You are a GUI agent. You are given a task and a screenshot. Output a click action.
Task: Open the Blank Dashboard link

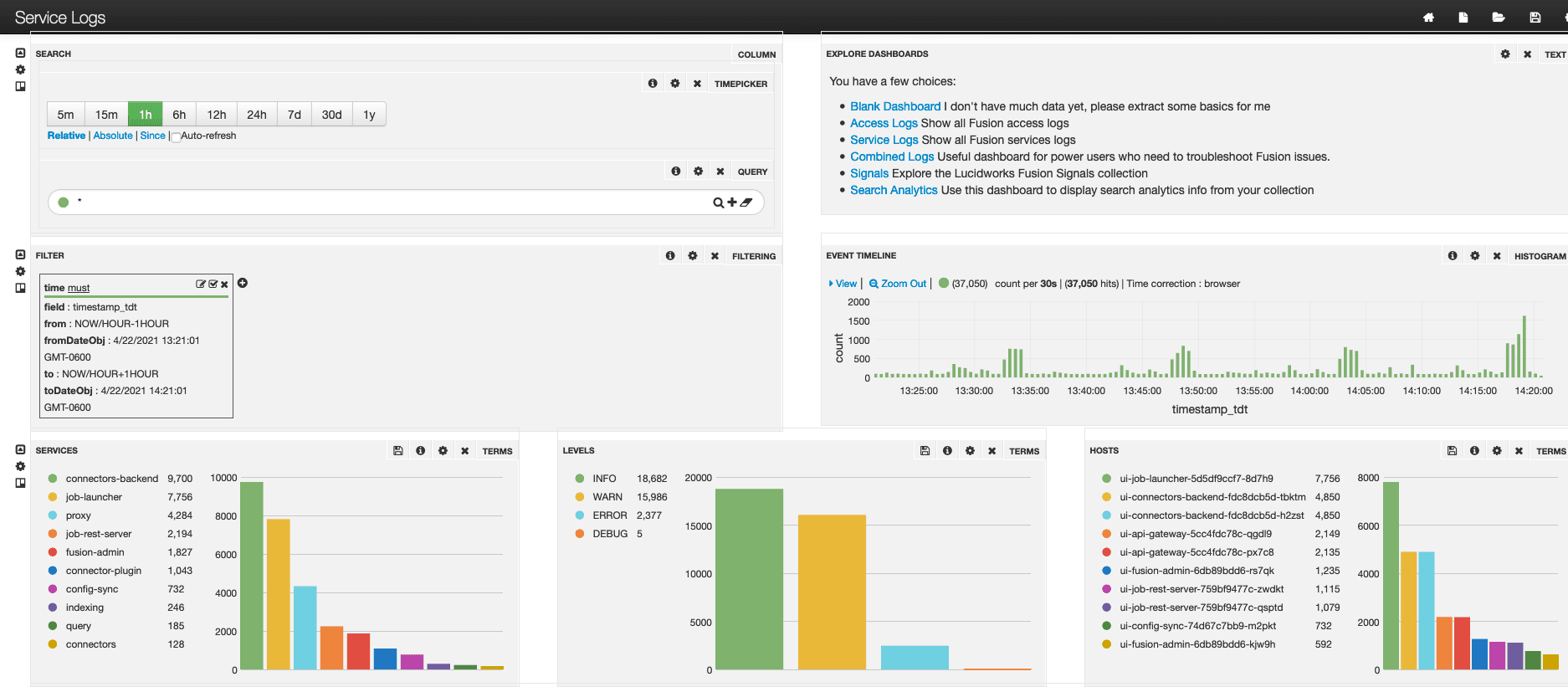tap(895, 106)
